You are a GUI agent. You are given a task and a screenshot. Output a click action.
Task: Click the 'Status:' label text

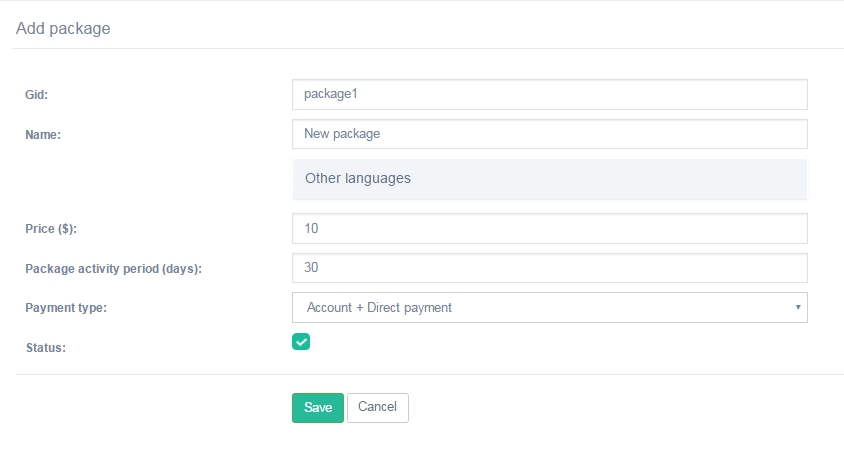(45, 348)
